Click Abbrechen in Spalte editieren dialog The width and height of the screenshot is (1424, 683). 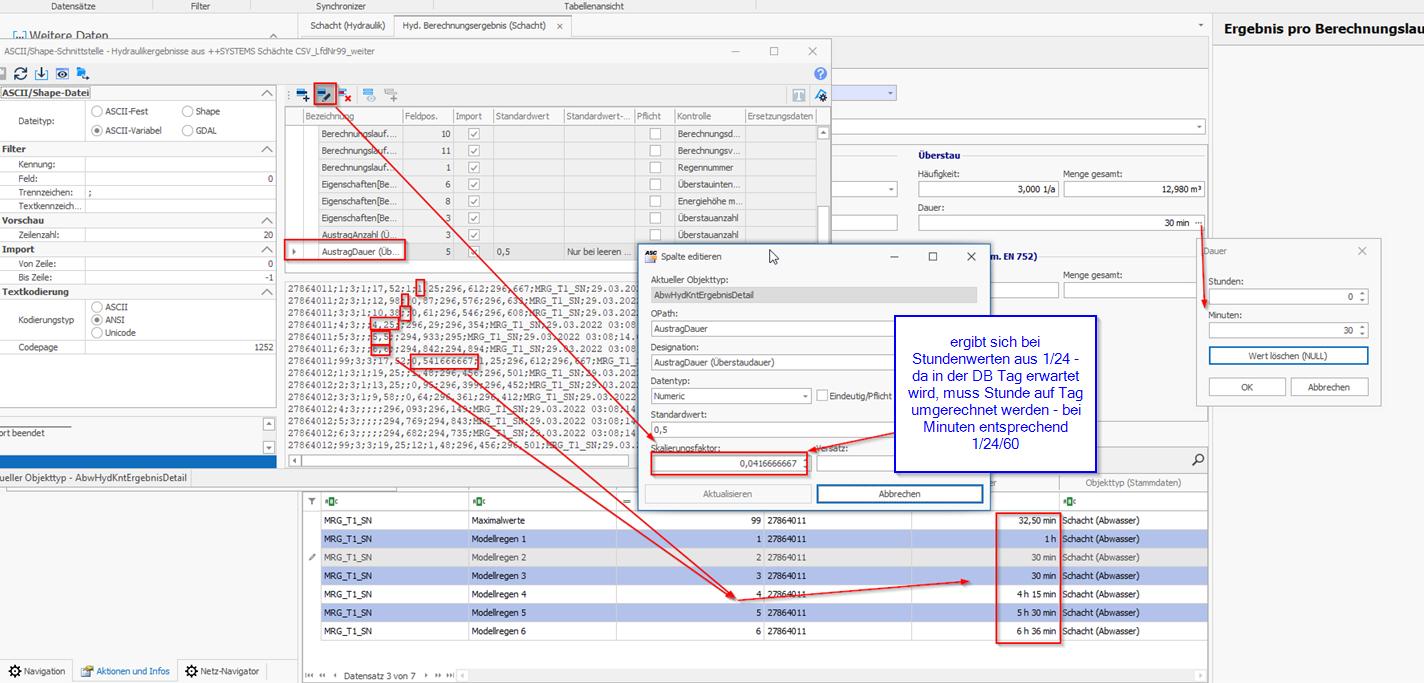click(x=899, y=494)
